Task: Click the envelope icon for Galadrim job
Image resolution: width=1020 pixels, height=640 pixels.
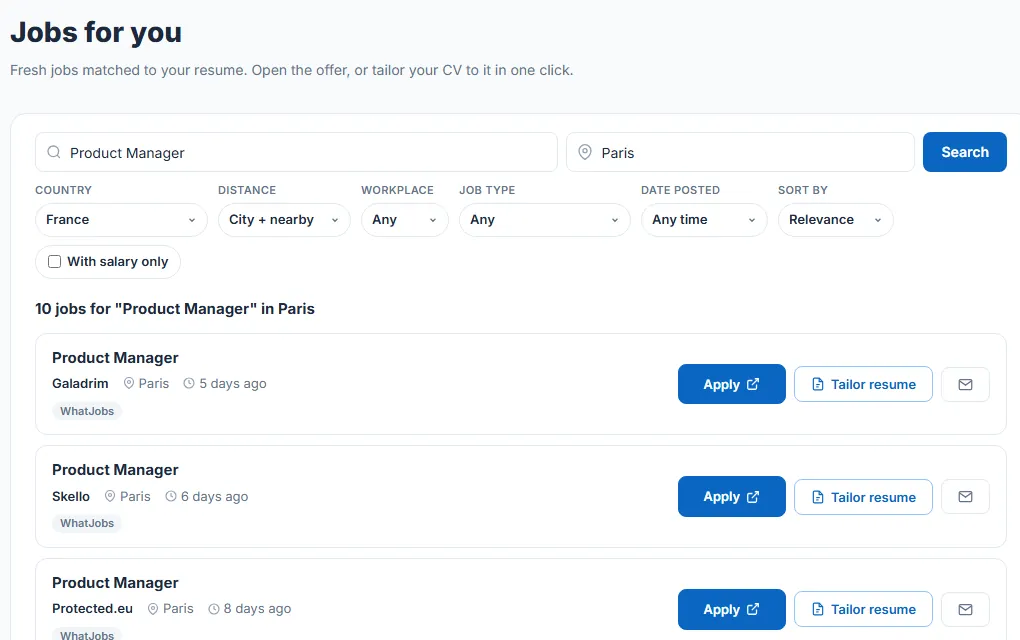Action: coord(965,384)
